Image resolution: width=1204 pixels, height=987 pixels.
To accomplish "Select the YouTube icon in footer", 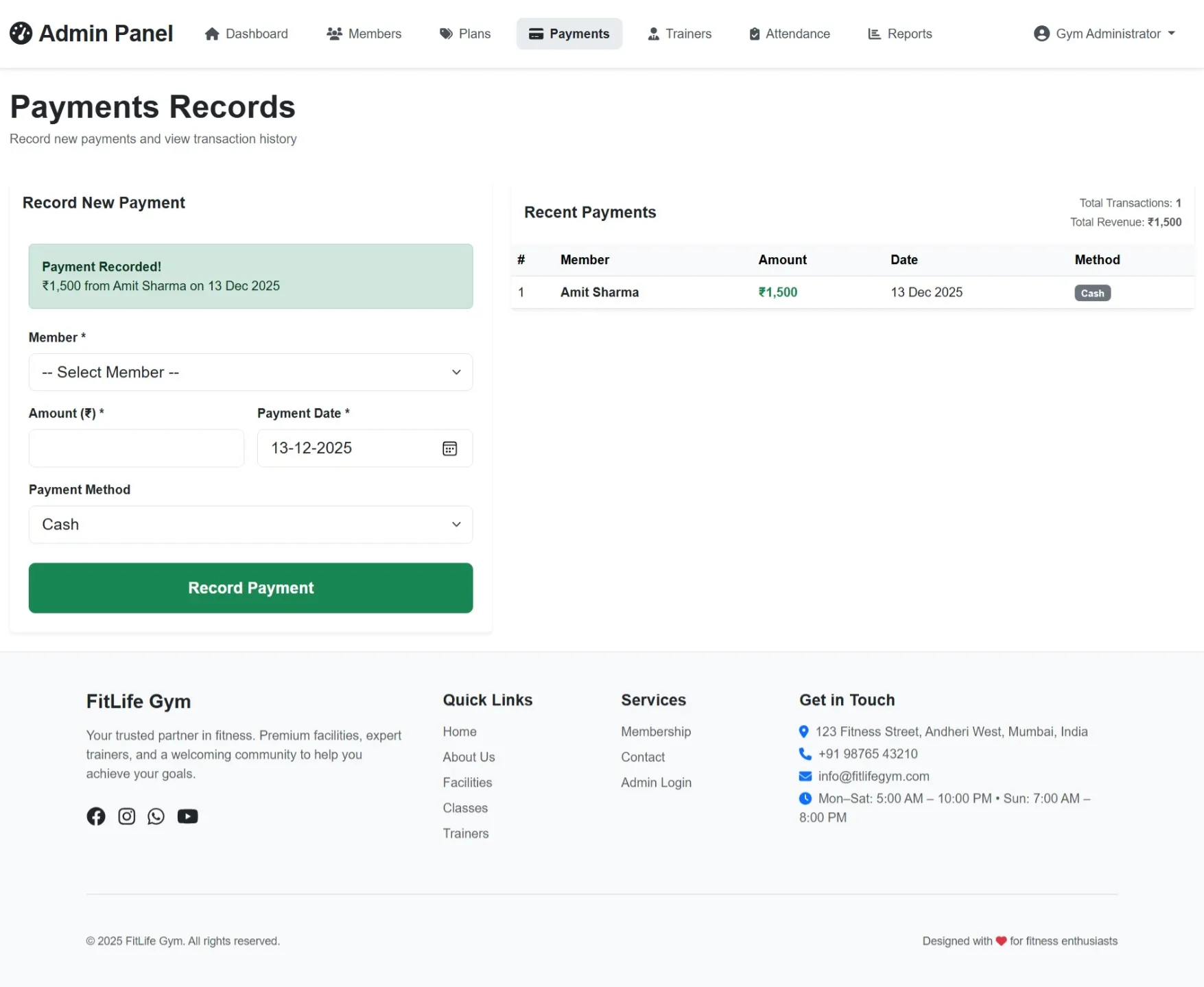I will point(187,816).
